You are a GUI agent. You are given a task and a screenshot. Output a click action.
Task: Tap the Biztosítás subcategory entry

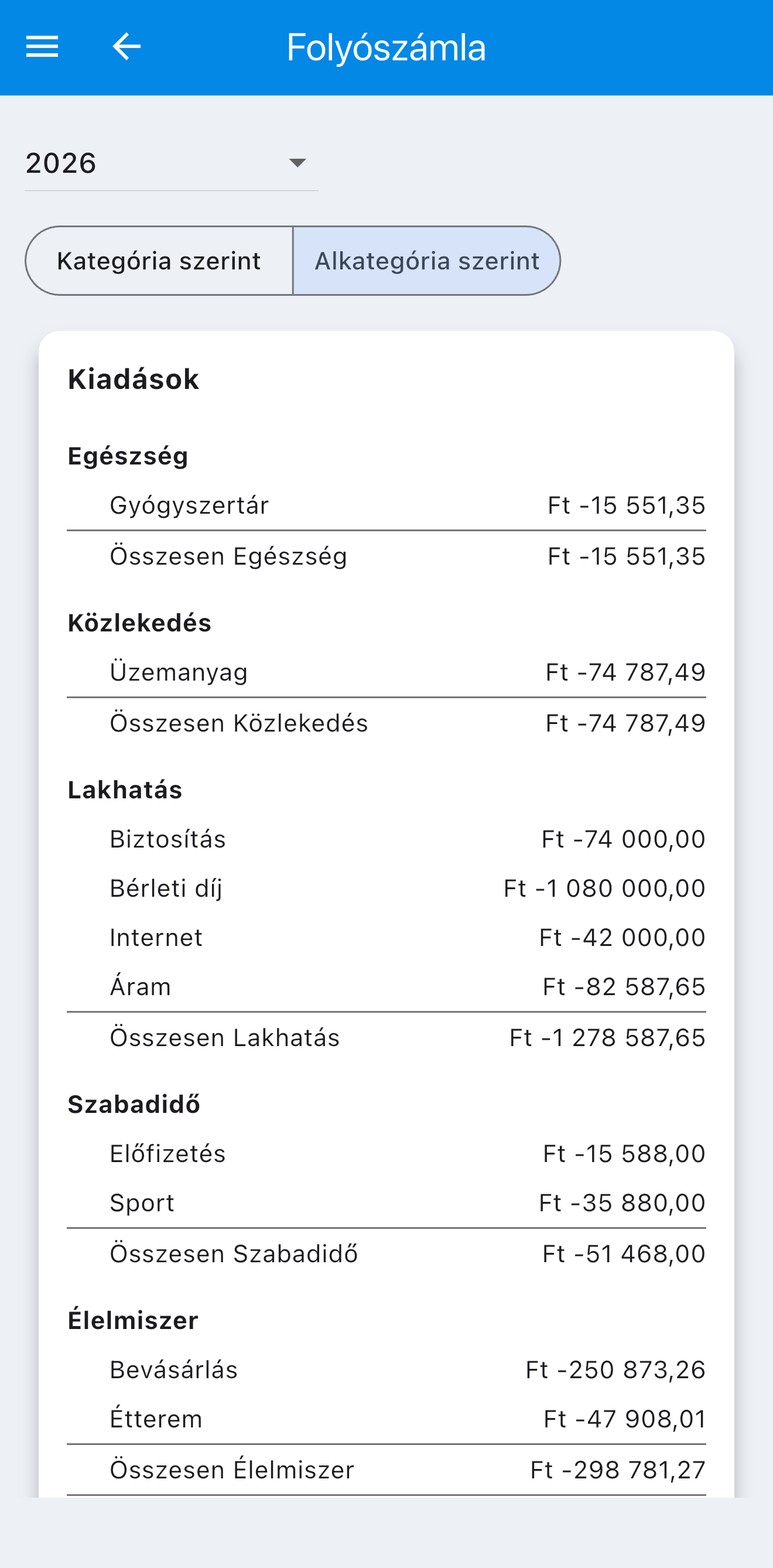[x=386, y=839]
